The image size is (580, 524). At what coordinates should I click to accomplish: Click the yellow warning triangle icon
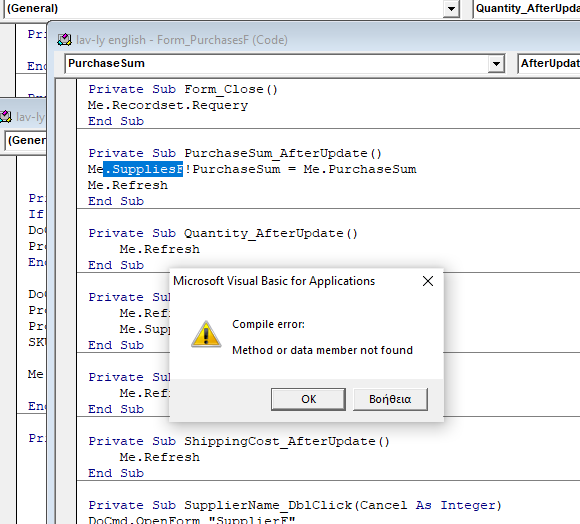(x=206, y=334)
